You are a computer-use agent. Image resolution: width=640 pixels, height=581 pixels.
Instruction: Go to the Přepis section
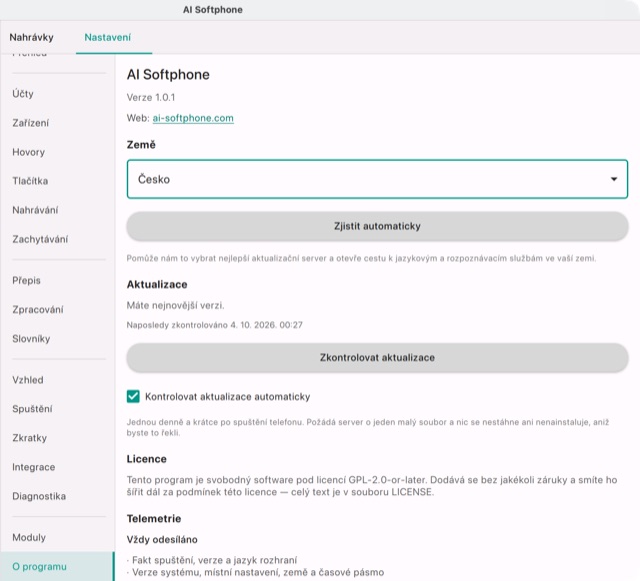click(26, 280)
